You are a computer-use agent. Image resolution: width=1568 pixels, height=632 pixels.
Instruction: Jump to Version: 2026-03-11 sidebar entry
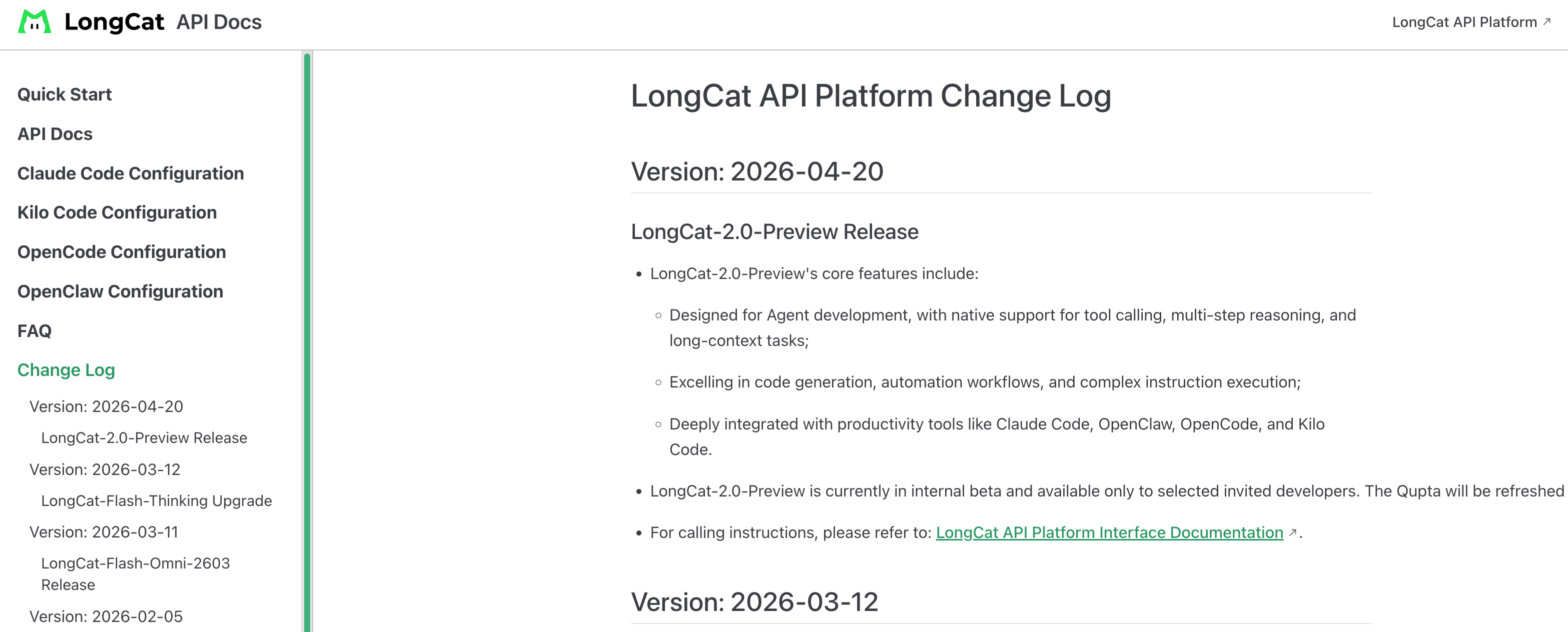[x=104, y=532]
